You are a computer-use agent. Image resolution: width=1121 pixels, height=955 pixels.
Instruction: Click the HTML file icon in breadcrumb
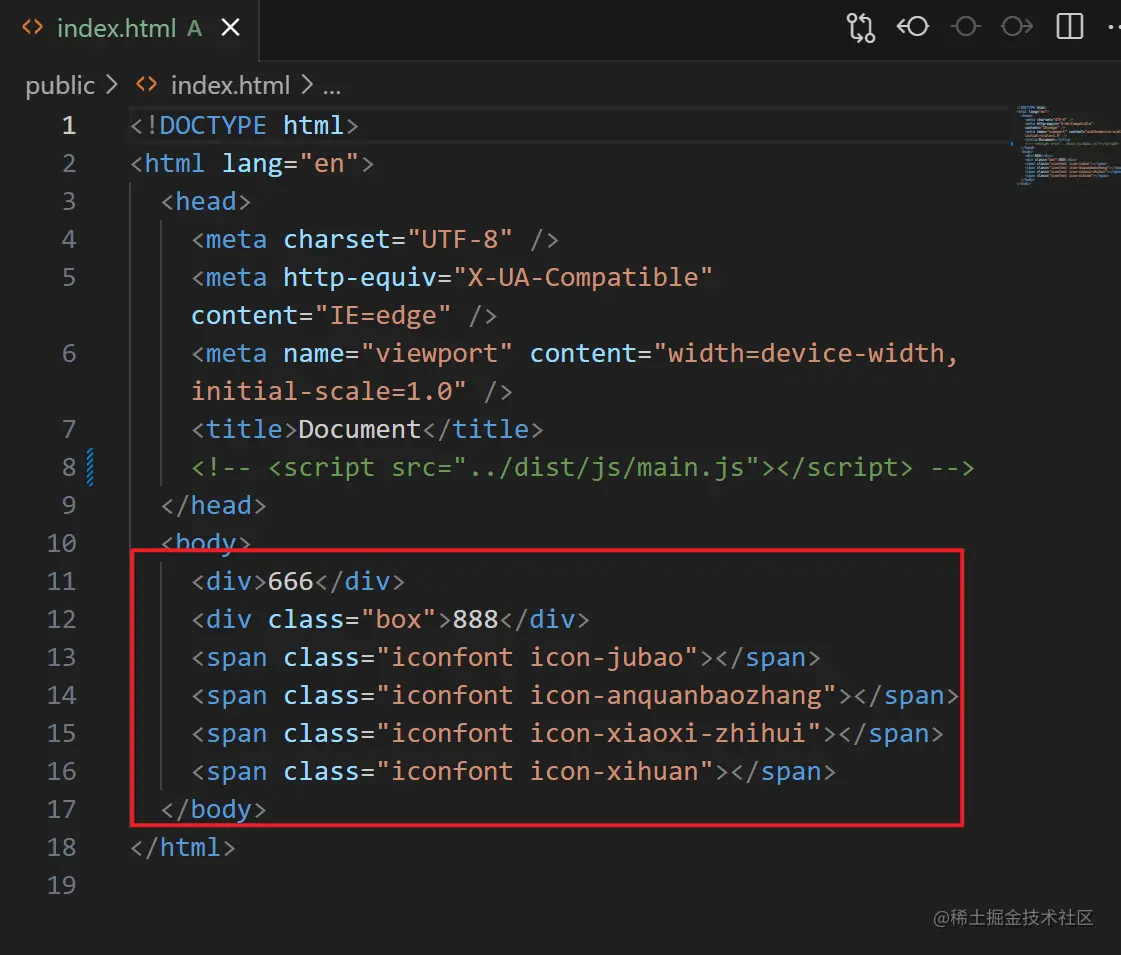[x=147, y=84]
